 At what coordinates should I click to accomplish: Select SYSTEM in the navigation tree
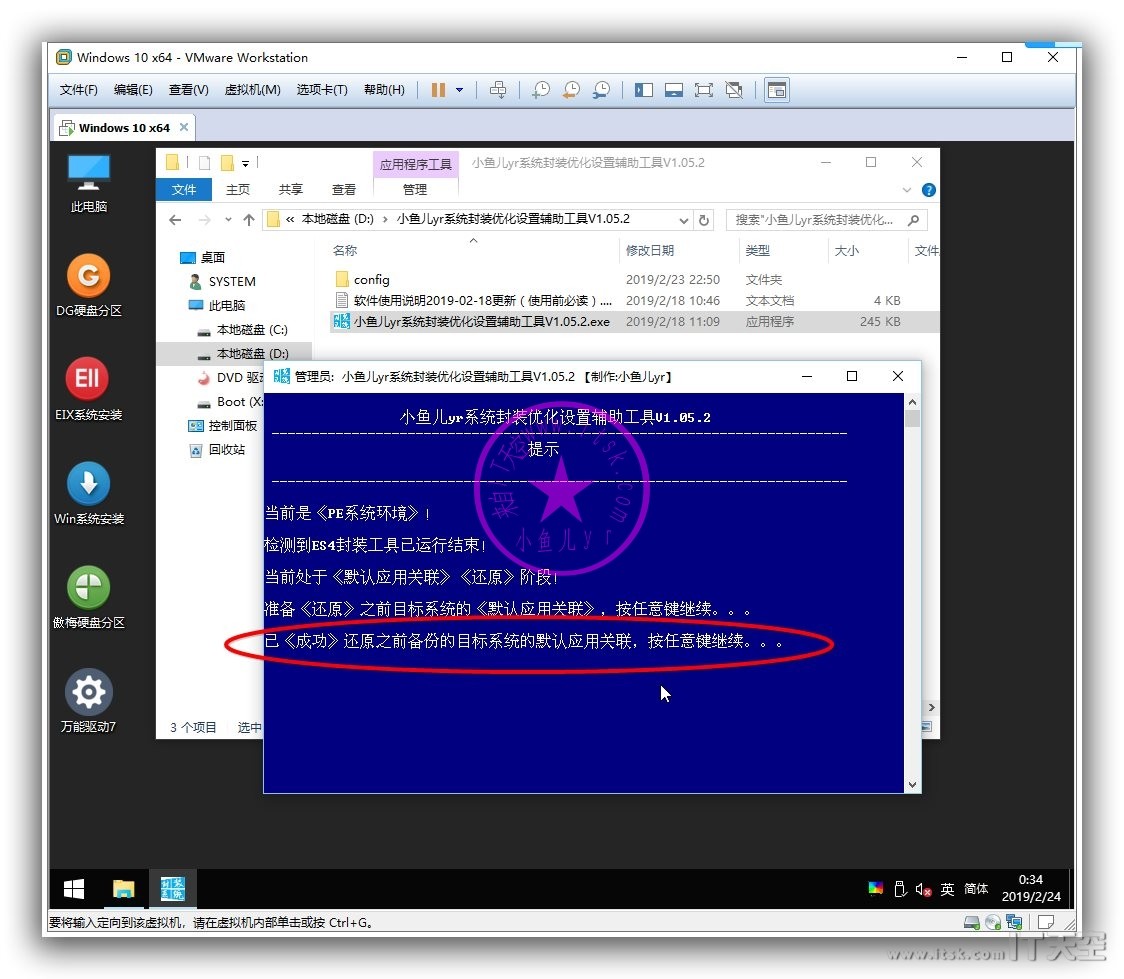pos(222,282)
